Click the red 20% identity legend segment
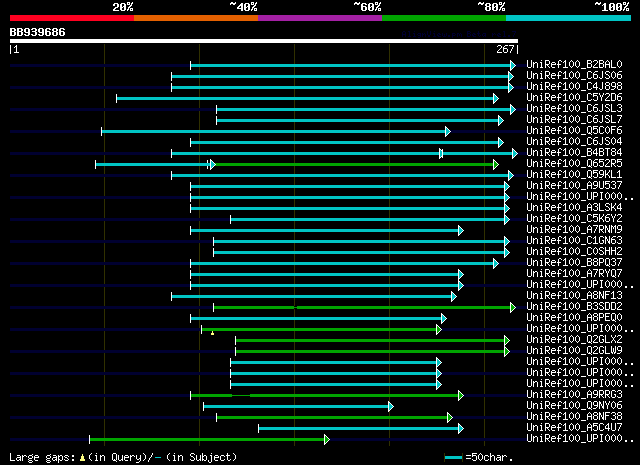The height and width of the screenshot is (465, 640). 72,18
